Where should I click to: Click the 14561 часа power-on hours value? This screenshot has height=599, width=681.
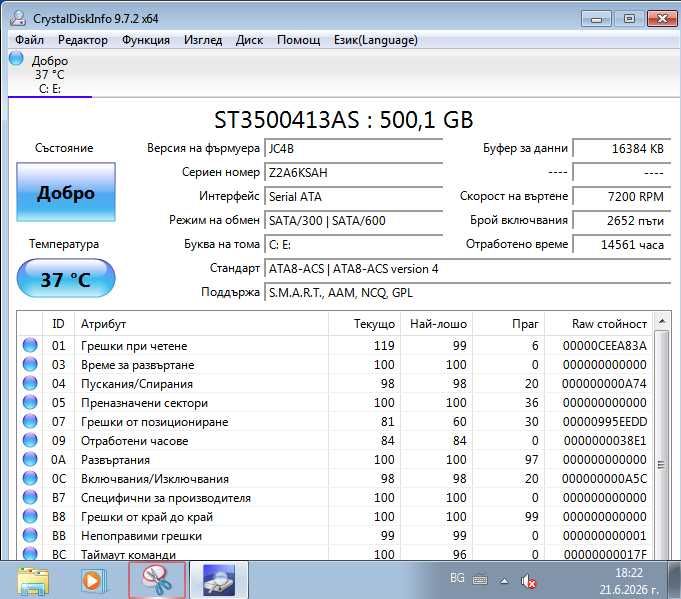point(622,245)
